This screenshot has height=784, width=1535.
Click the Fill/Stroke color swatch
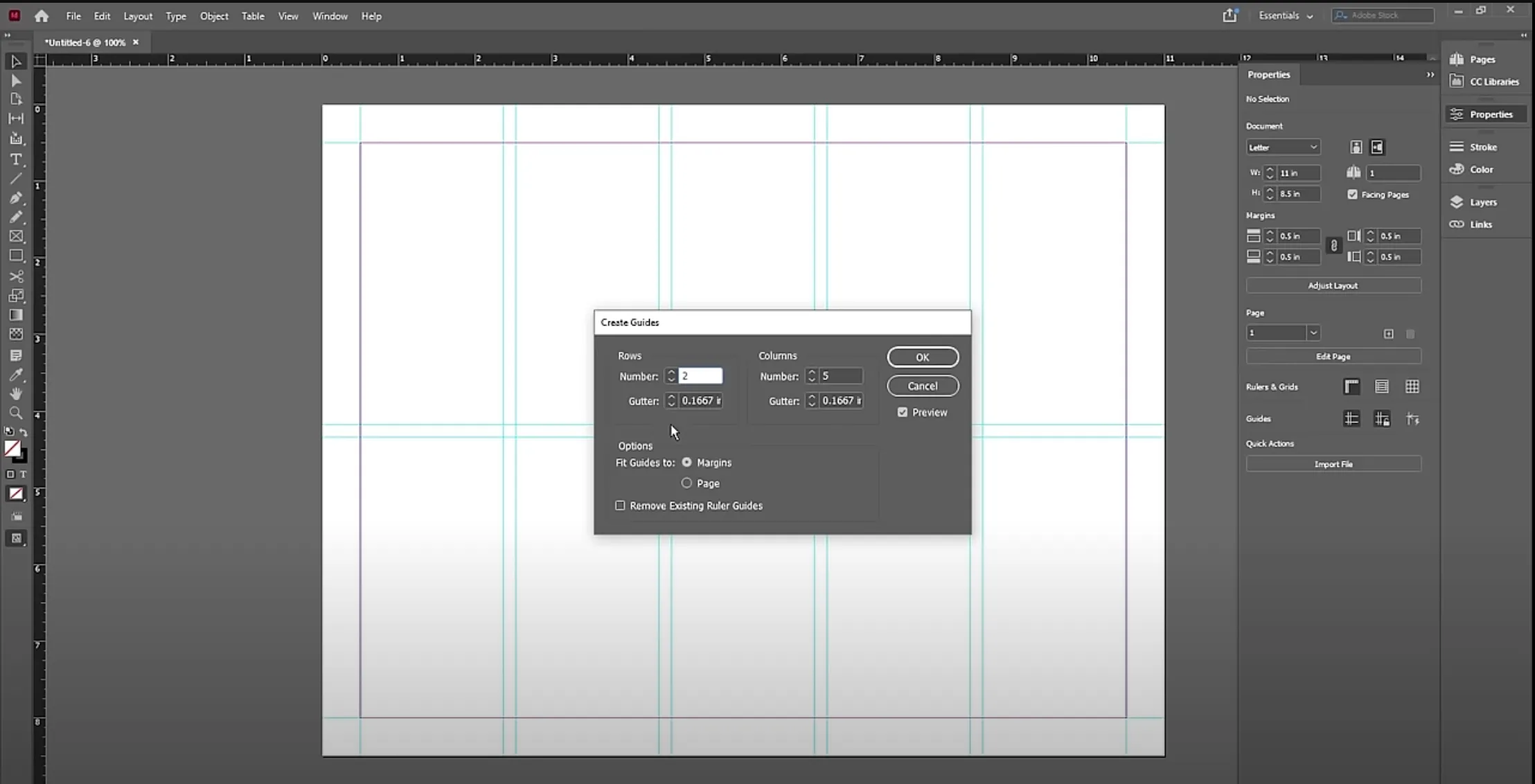pyautogui.click(x=15, y=452)
